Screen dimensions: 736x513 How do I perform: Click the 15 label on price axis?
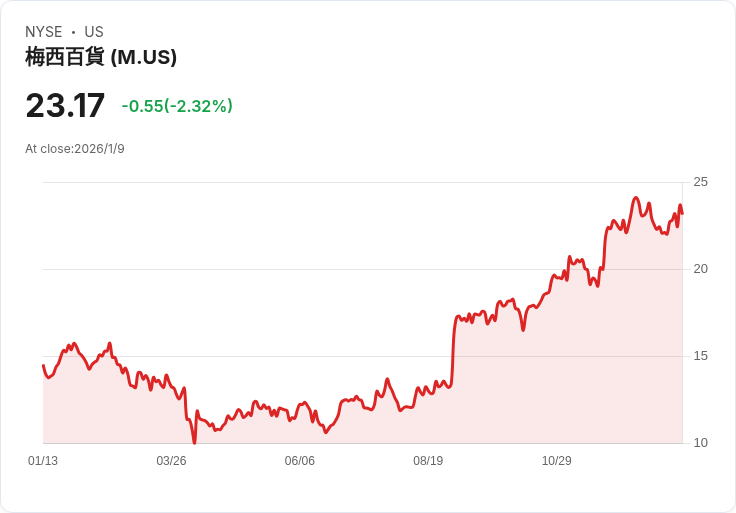(700, 356)
